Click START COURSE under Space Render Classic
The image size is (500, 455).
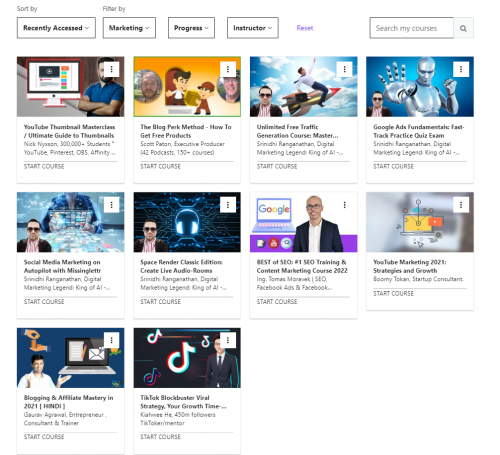coord(160,302)
